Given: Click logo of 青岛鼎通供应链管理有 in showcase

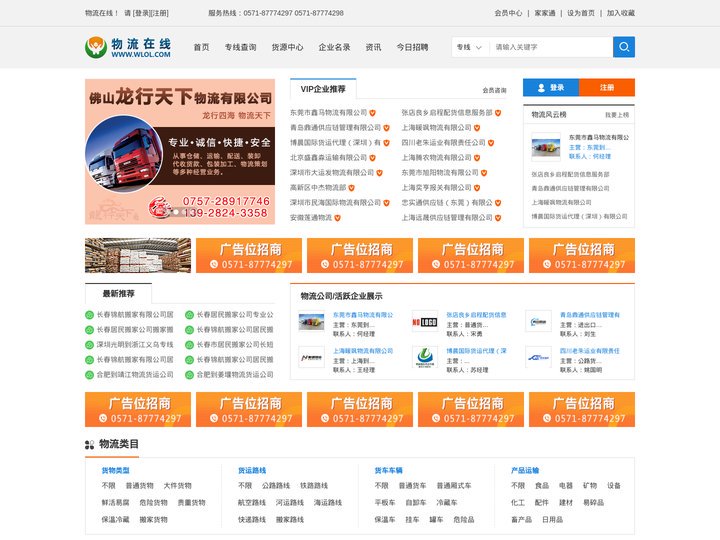Looking at the screenshot, I should click(x=538, y=322).
